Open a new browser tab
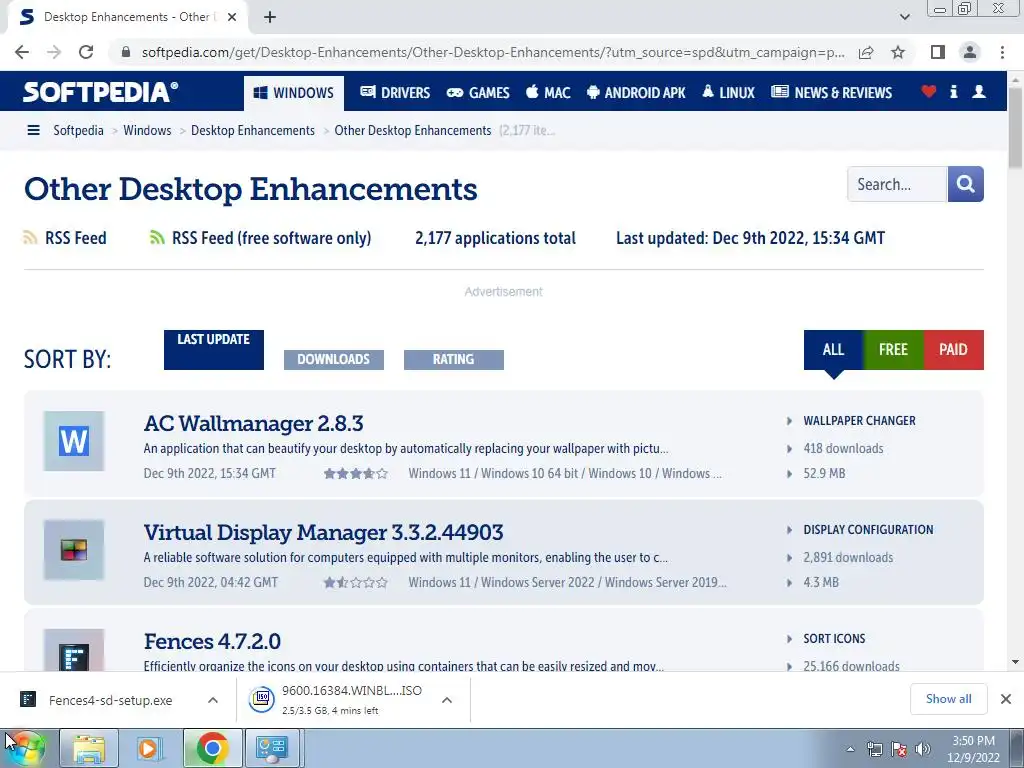The width and height of the screenshot is (1024, 768). pyautogui.click(x=270, y=17)
